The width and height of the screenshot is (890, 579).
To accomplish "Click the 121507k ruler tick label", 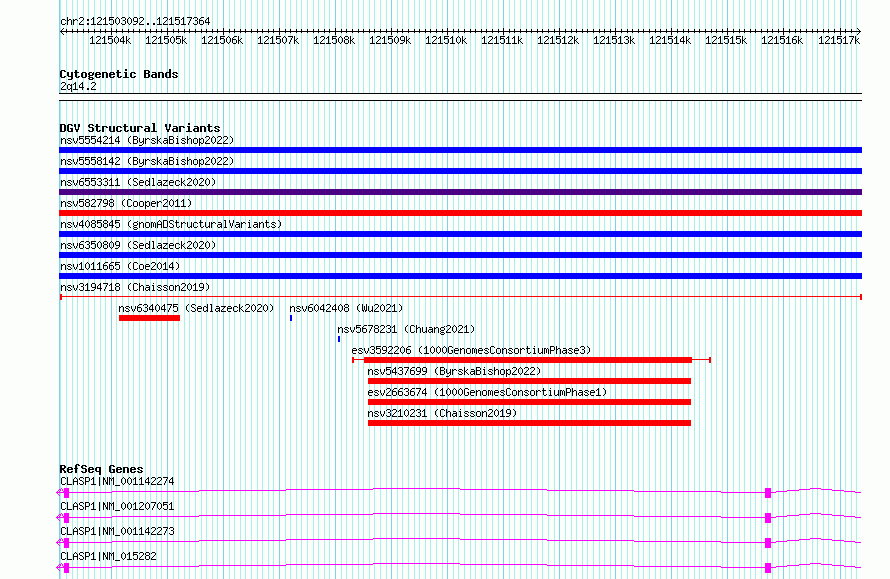I will pyautogui.click(x=278, y=40).
